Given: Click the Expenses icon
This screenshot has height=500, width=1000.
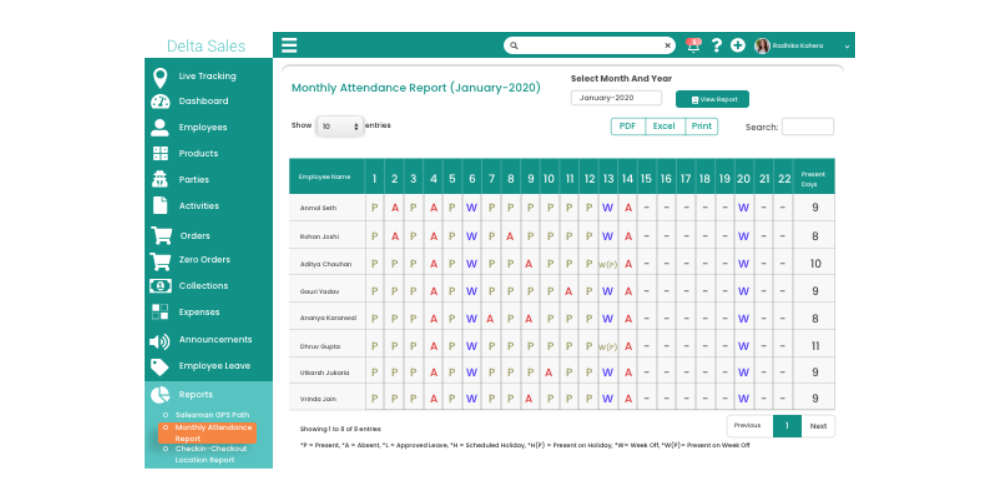Looking at the screenshot, I should point(160,312).
